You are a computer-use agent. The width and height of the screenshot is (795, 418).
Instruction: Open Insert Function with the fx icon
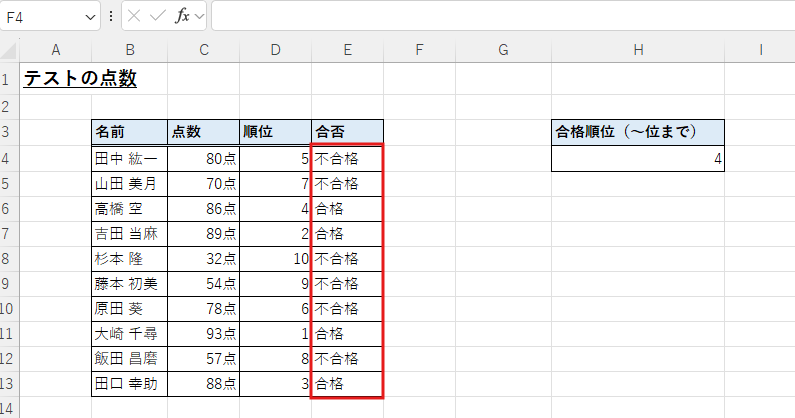(182, 17)
